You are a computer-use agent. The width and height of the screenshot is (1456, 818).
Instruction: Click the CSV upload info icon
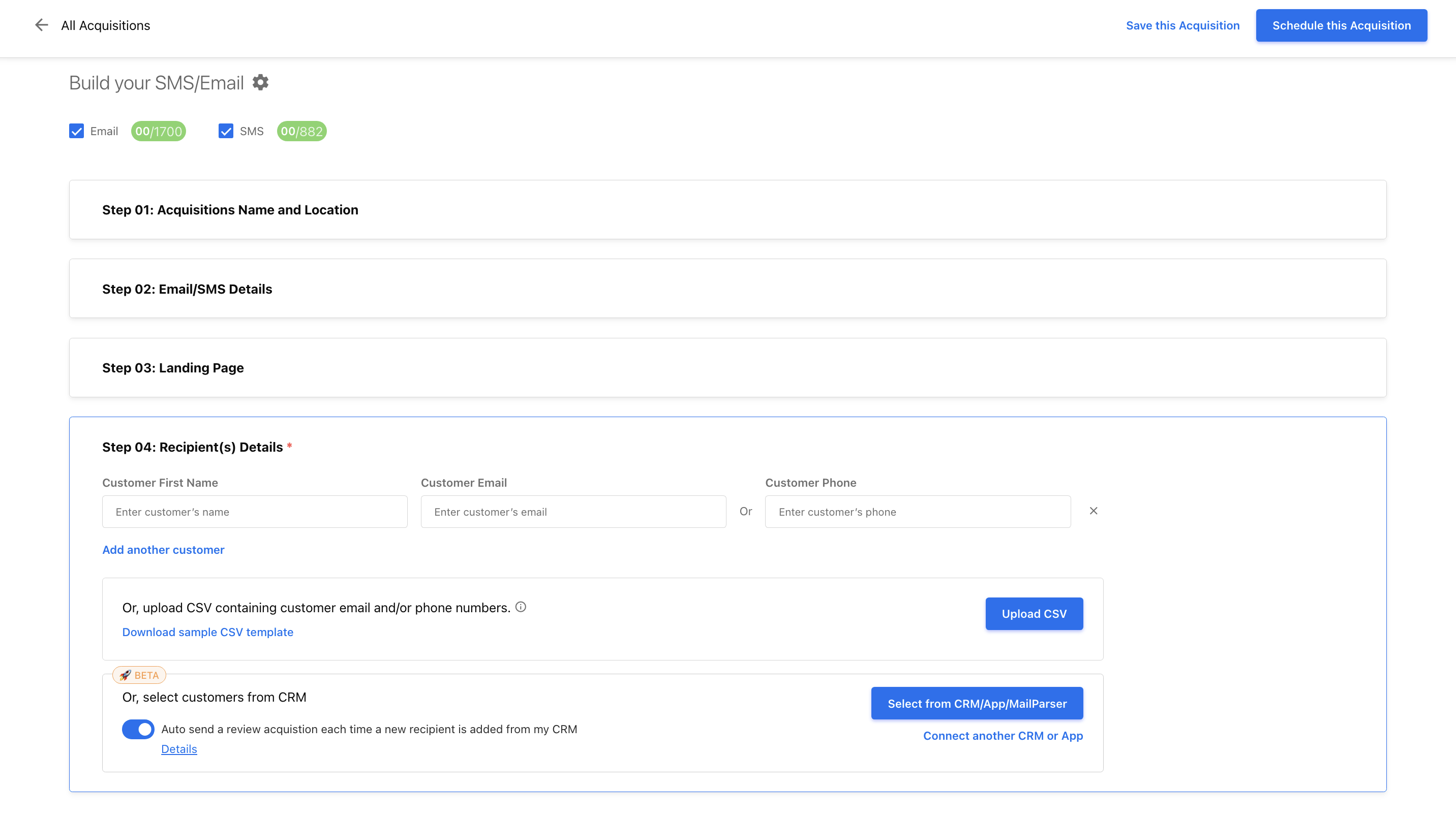click(521, 607)
